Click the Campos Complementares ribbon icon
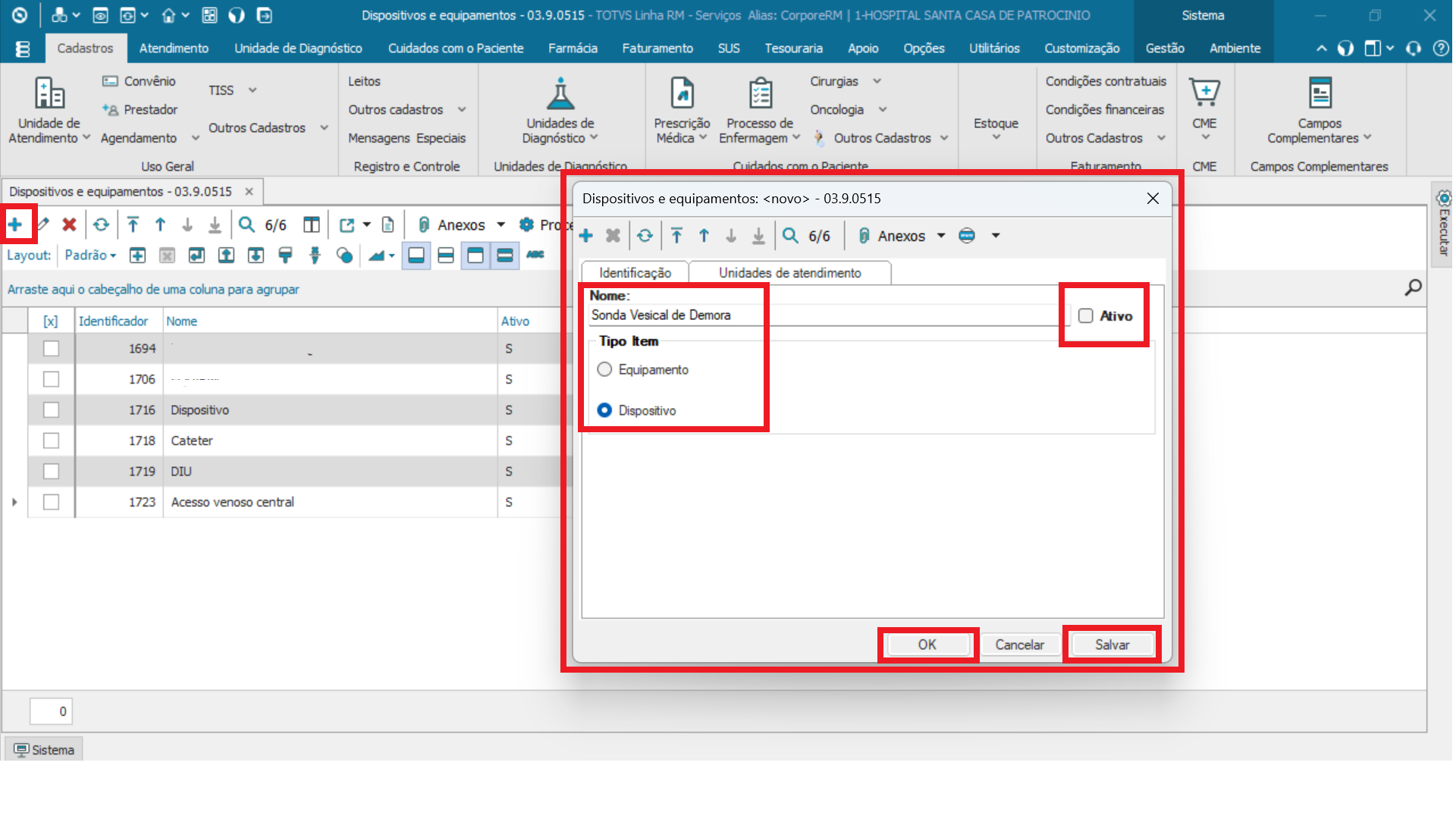1456x819 pixels. click(x=1319, y=94)
